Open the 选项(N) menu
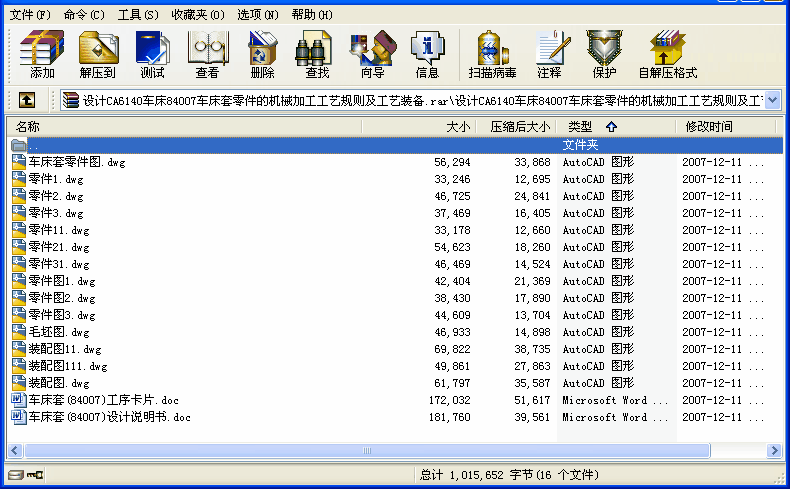790x489 pixels. click(258, 15)
